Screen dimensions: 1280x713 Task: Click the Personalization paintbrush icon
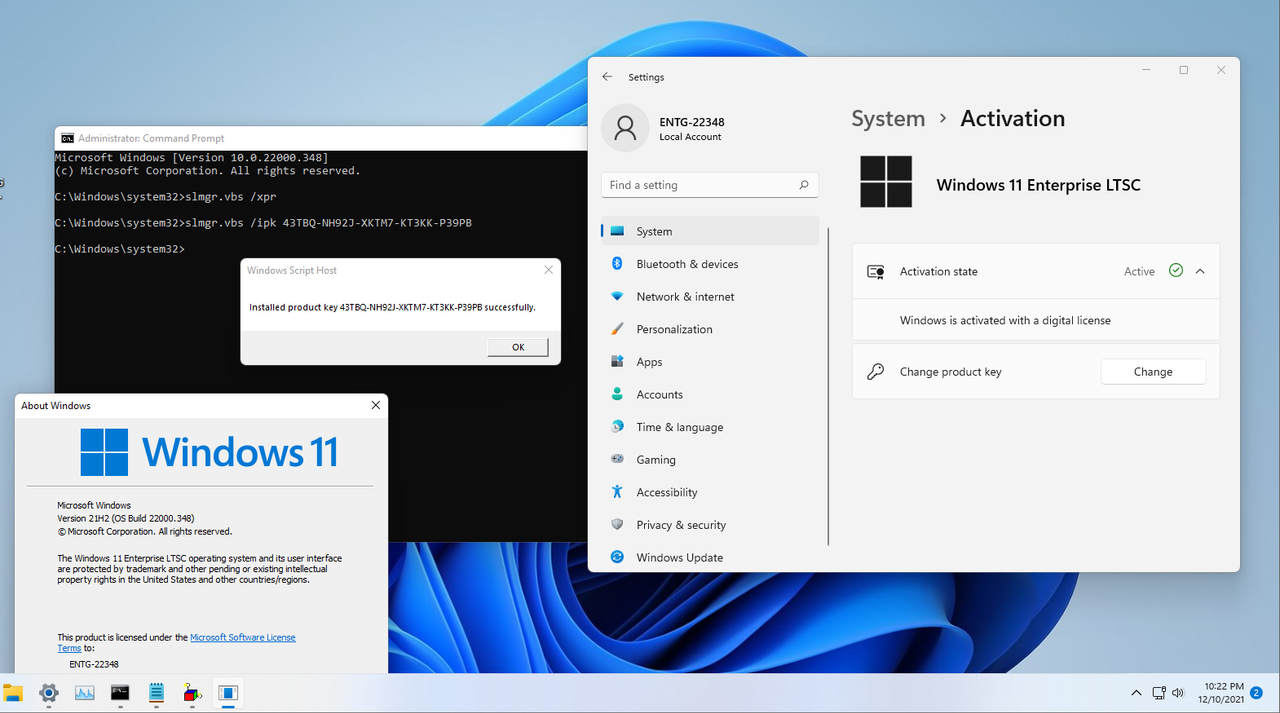[x=617, y=329]
